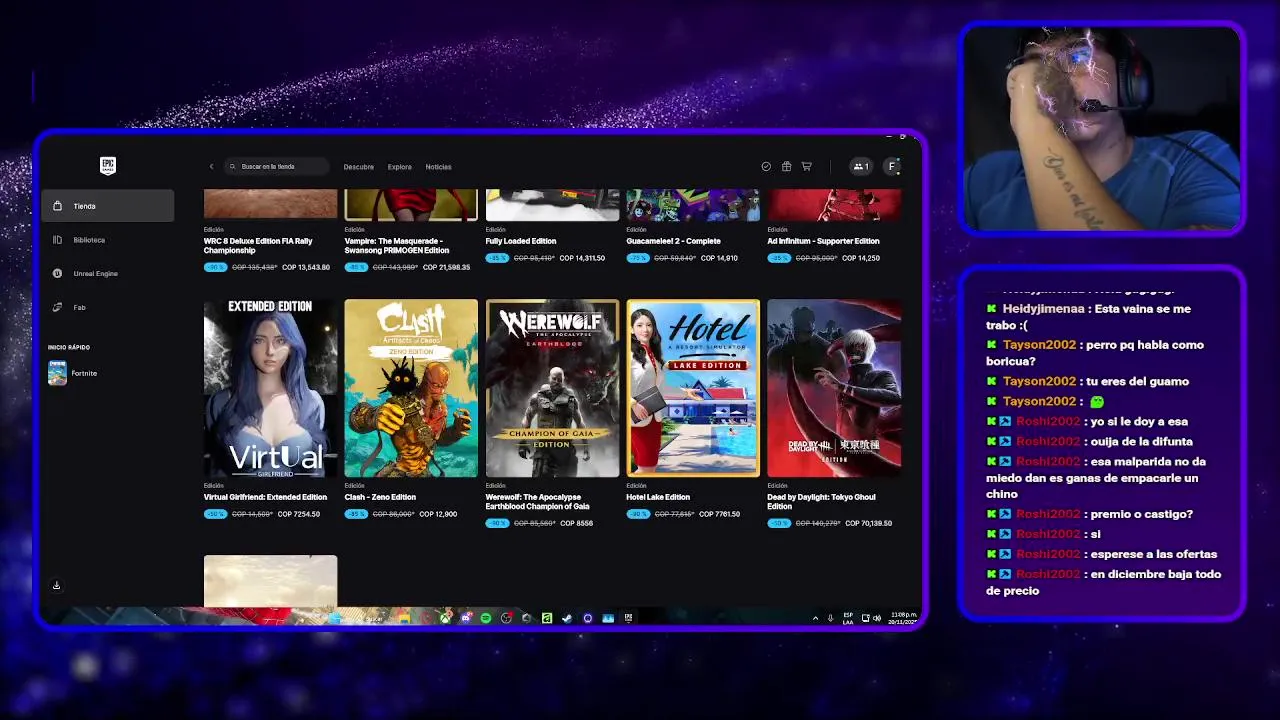Screen dimensions: 1280x720
Task: Select Biblioteca in the sidebar
Action: [108, 240]
